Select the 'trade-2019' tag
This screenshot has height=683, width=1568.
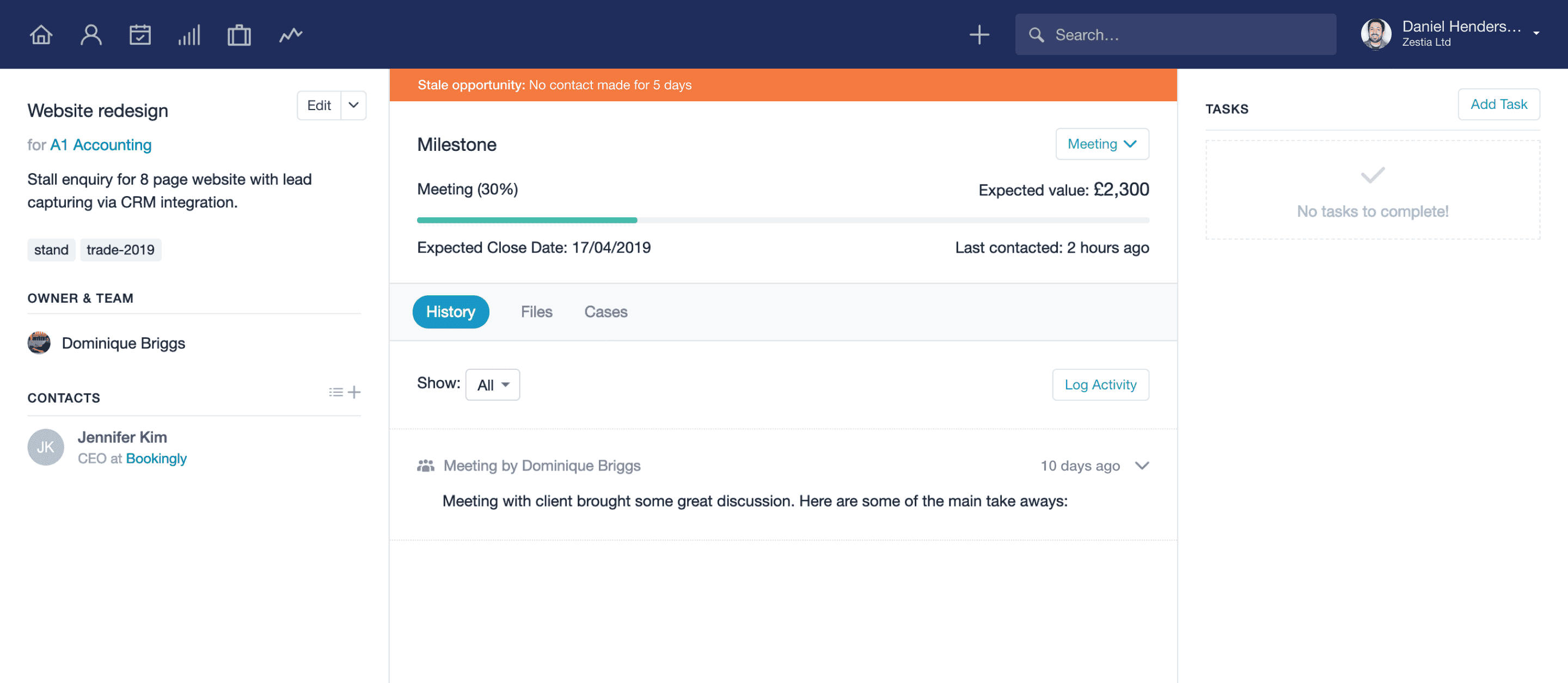[120, 249]
